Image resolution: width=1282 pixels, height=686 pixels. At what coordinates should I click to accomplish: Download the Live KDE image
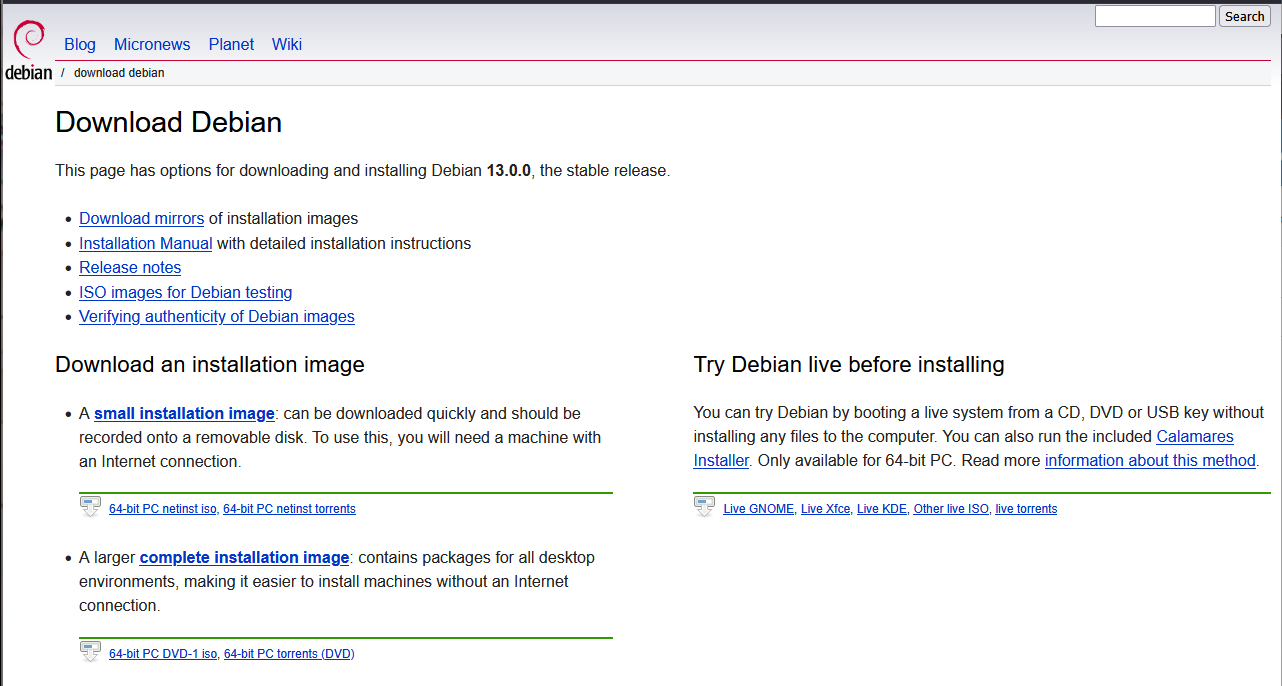pos(882,509)
